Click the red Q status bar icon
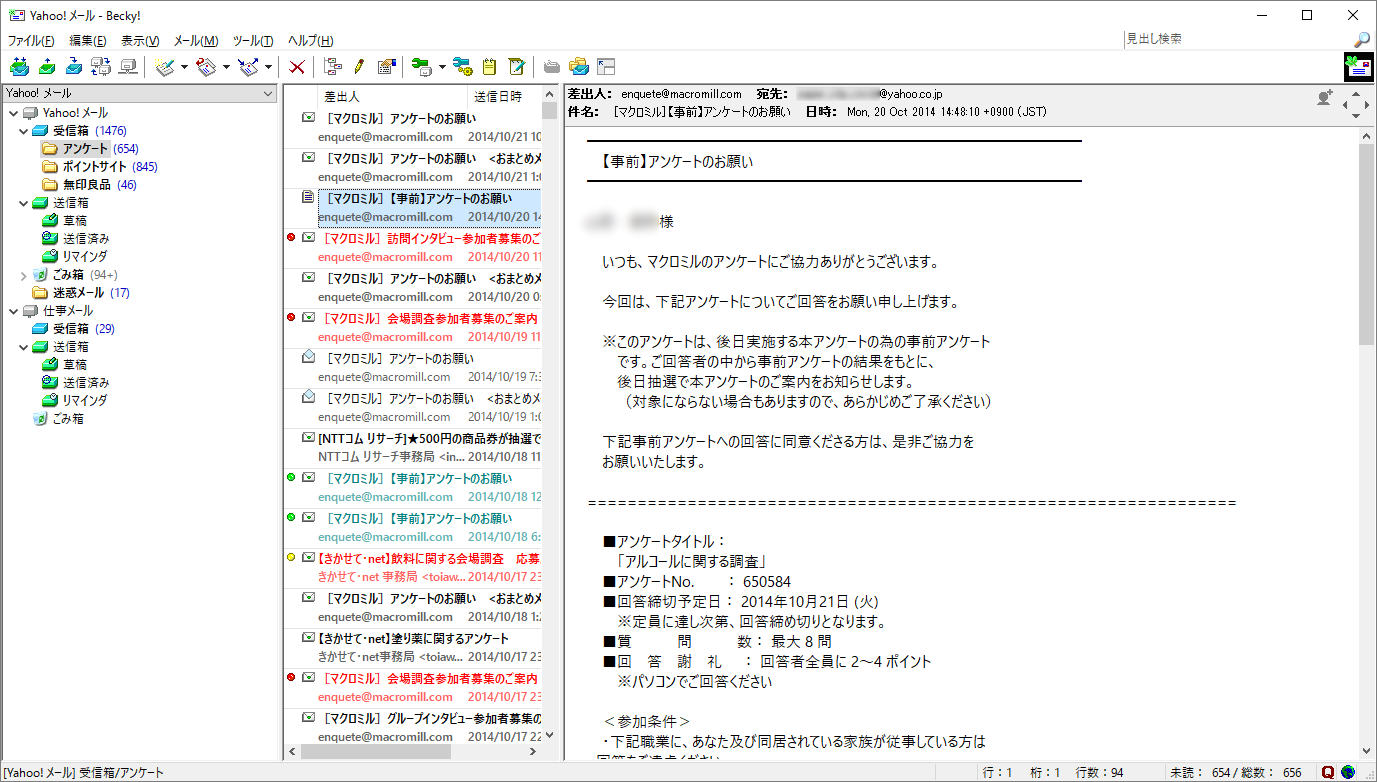Screen dimensions: 1377x782 pyautogui.click(x=1328, y=772)
